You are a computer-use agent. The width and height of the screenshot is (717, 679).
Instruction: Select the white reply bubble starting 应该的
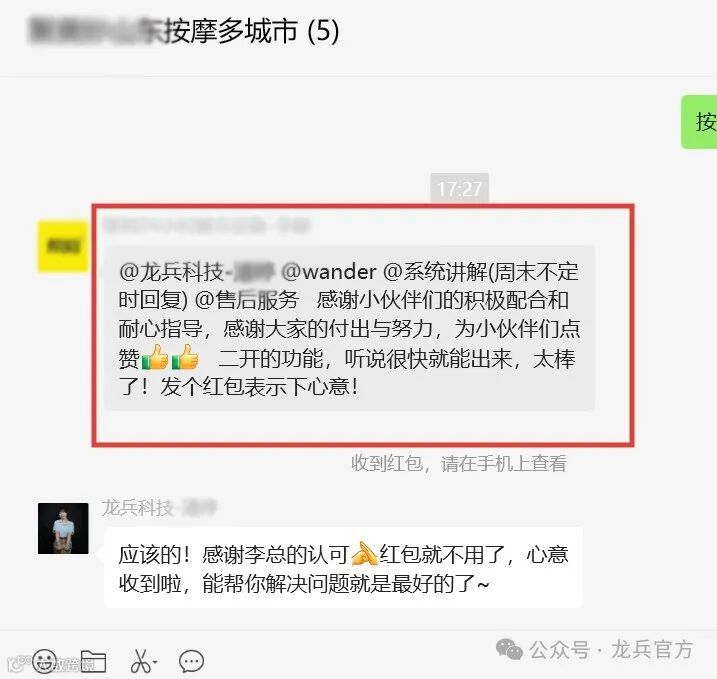pyautogui.click(x=343, y=567)
